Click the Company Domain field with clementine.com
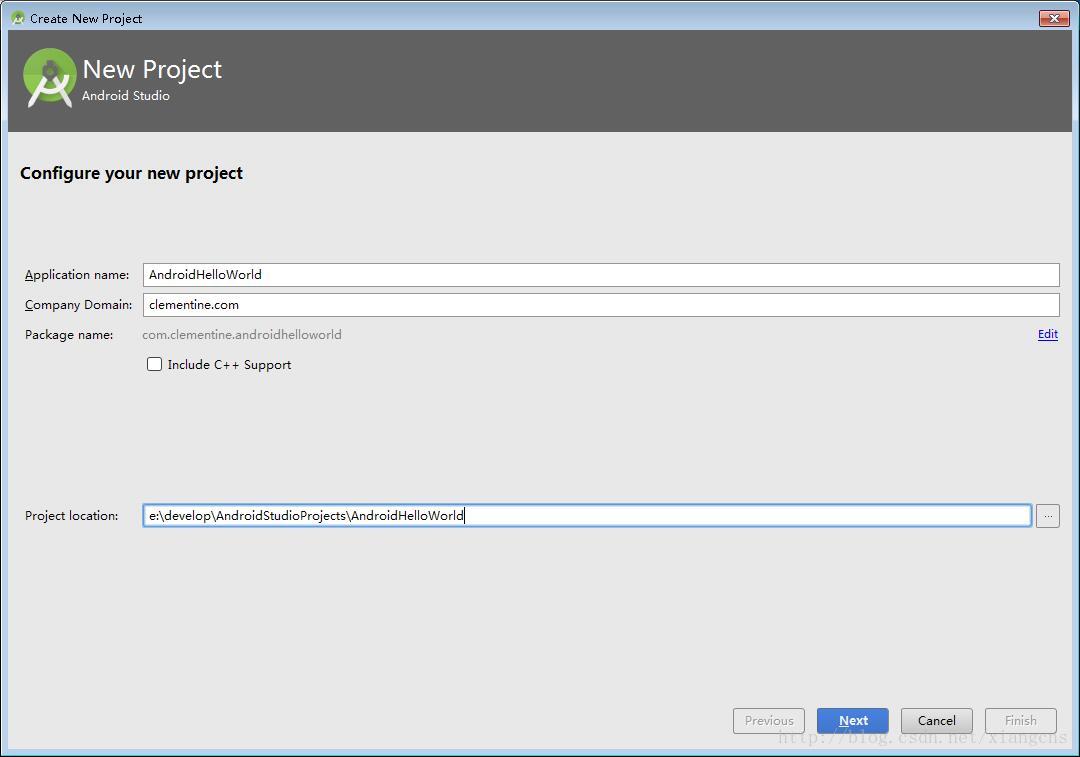Viewport: 1080px width, 757px height. (601, 304)
